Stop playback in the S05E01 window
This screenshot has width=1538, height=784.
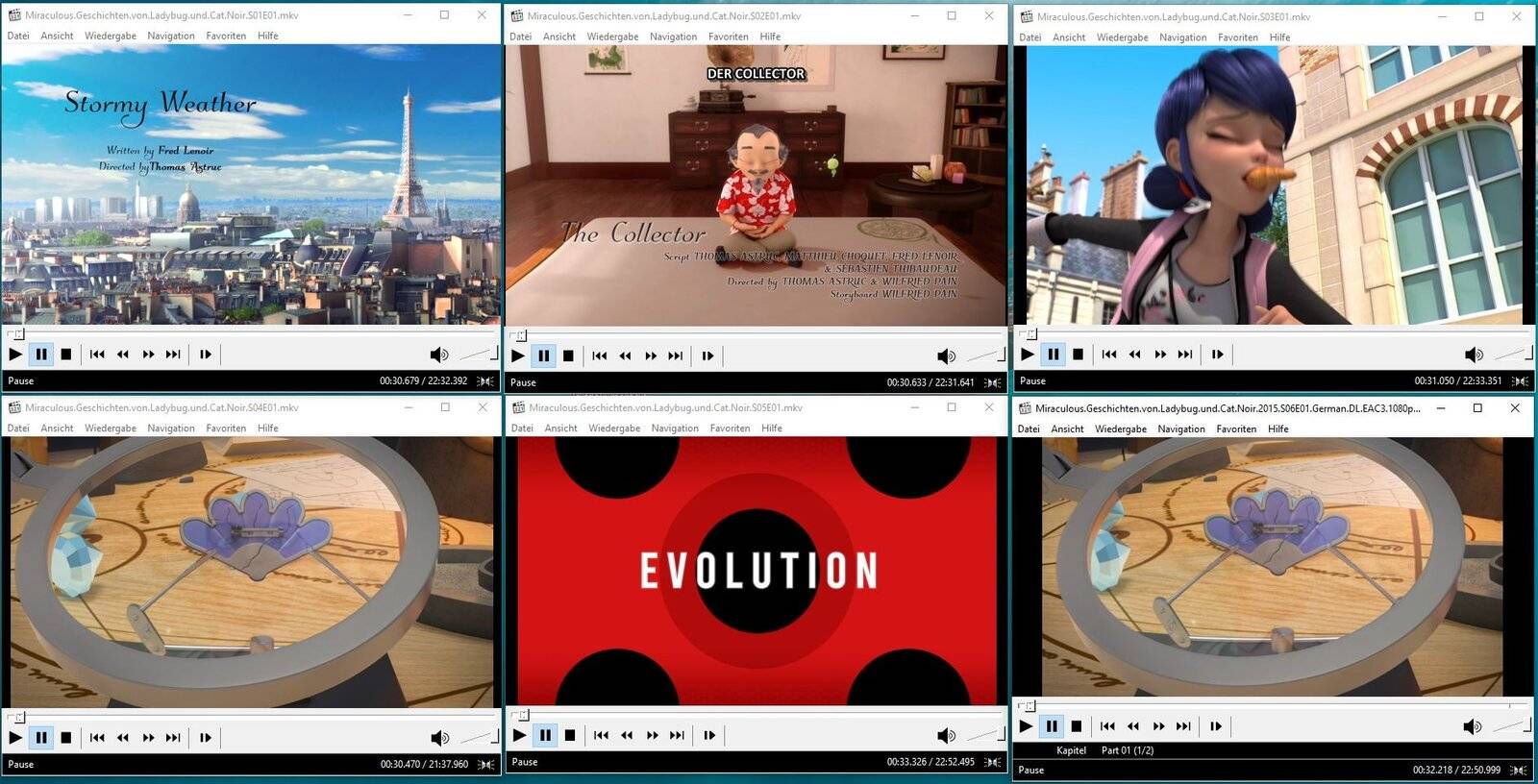[570, 736]
